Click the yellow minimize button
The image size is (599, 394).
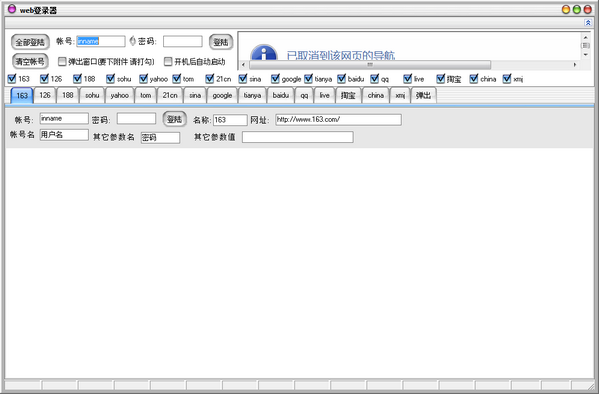pyautogui.click(x=566, y=10)
